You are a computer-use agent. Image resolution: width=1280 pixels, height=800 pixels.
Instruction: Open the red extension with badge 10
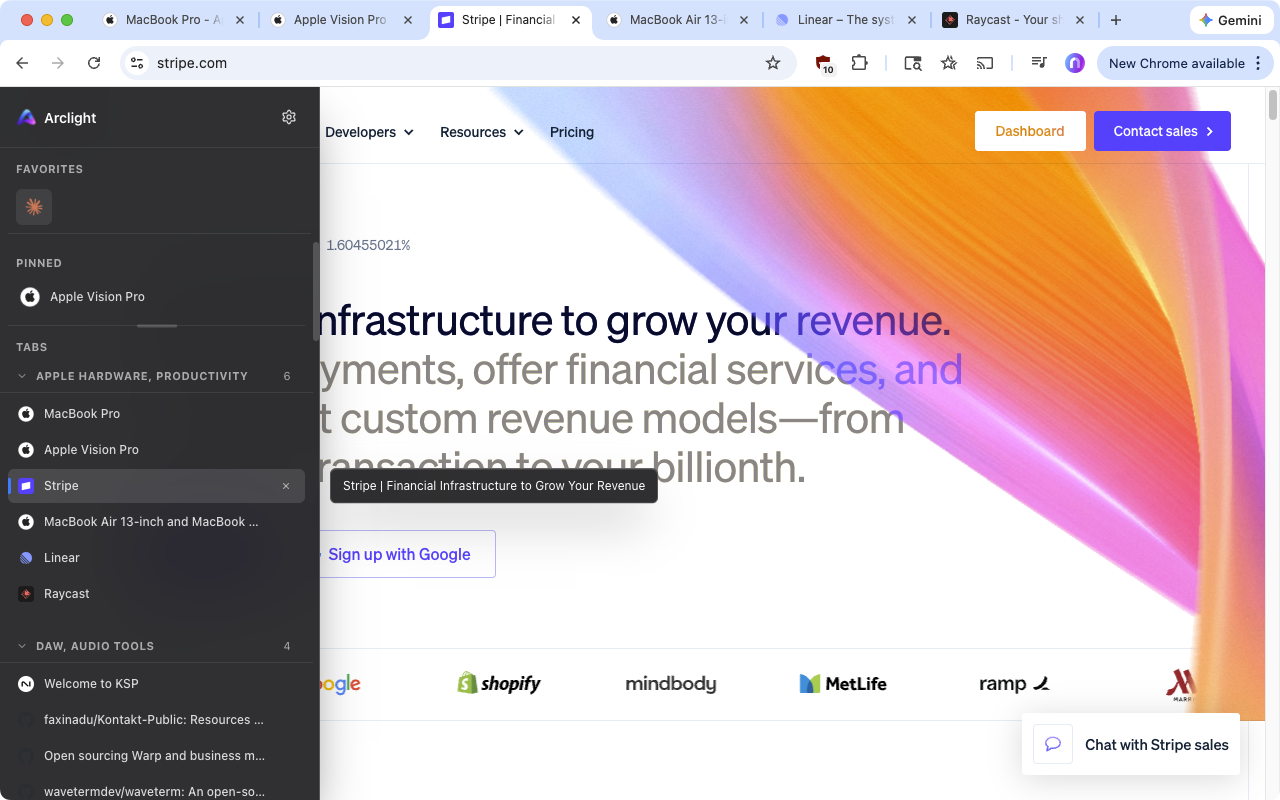(x=823, y=63)
